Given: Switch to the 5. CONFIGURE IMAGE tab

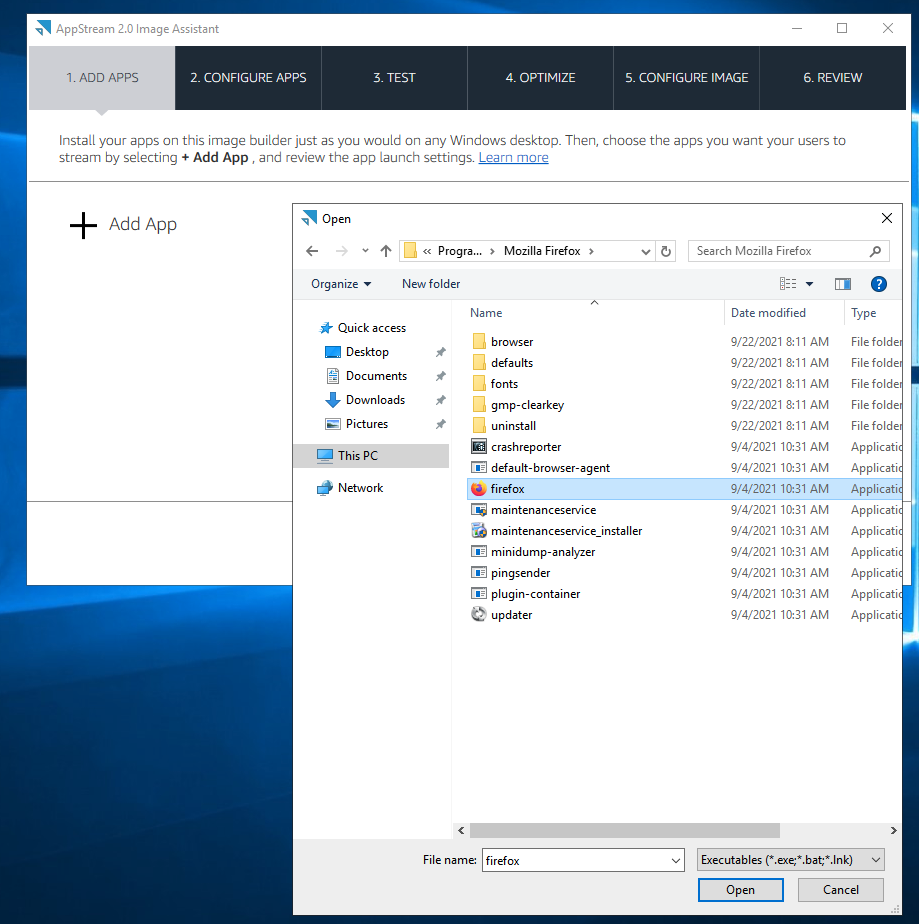Looking at the screenshot, I should (686, 78).
